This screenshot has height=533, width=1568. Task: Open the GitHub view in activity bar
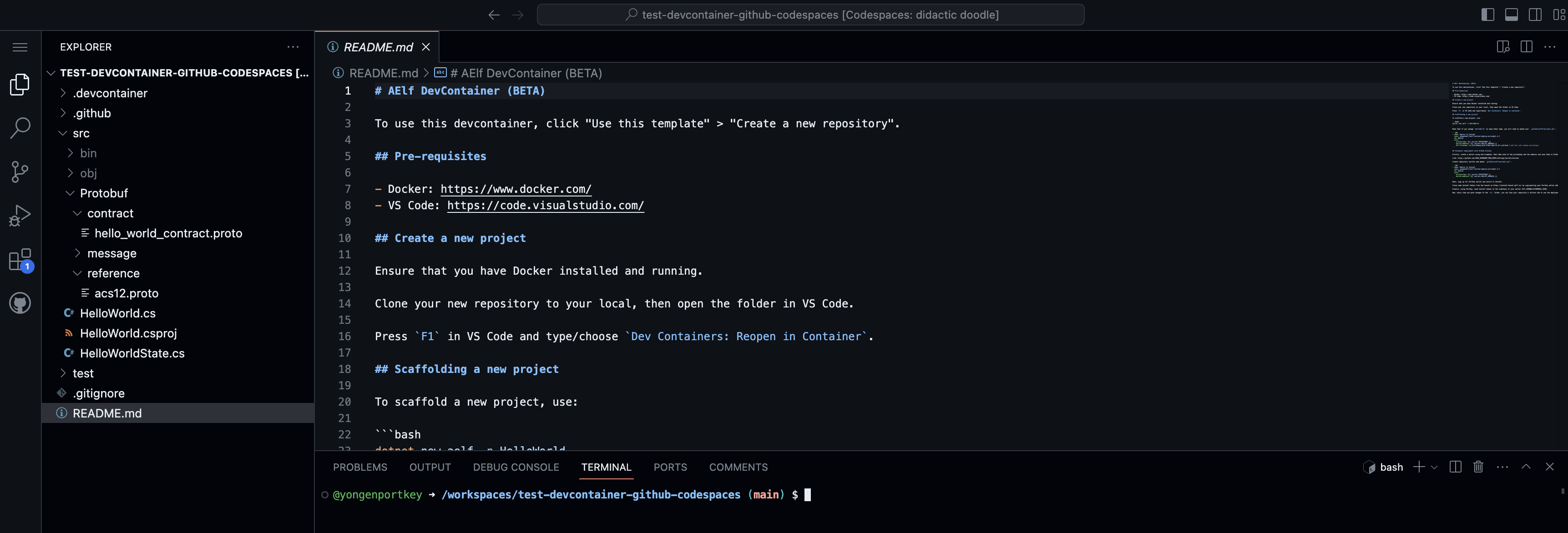coord(20,303)
